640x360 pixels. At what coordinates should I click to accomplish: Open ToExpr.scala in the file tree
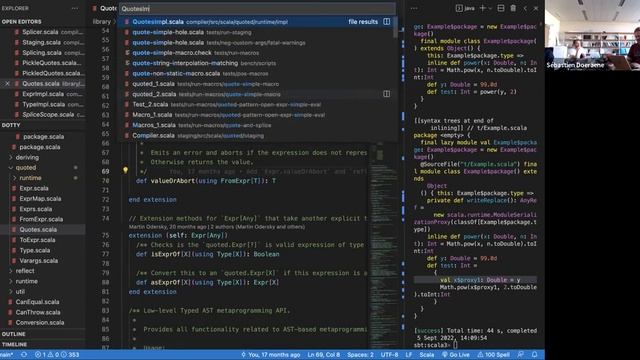42,240
